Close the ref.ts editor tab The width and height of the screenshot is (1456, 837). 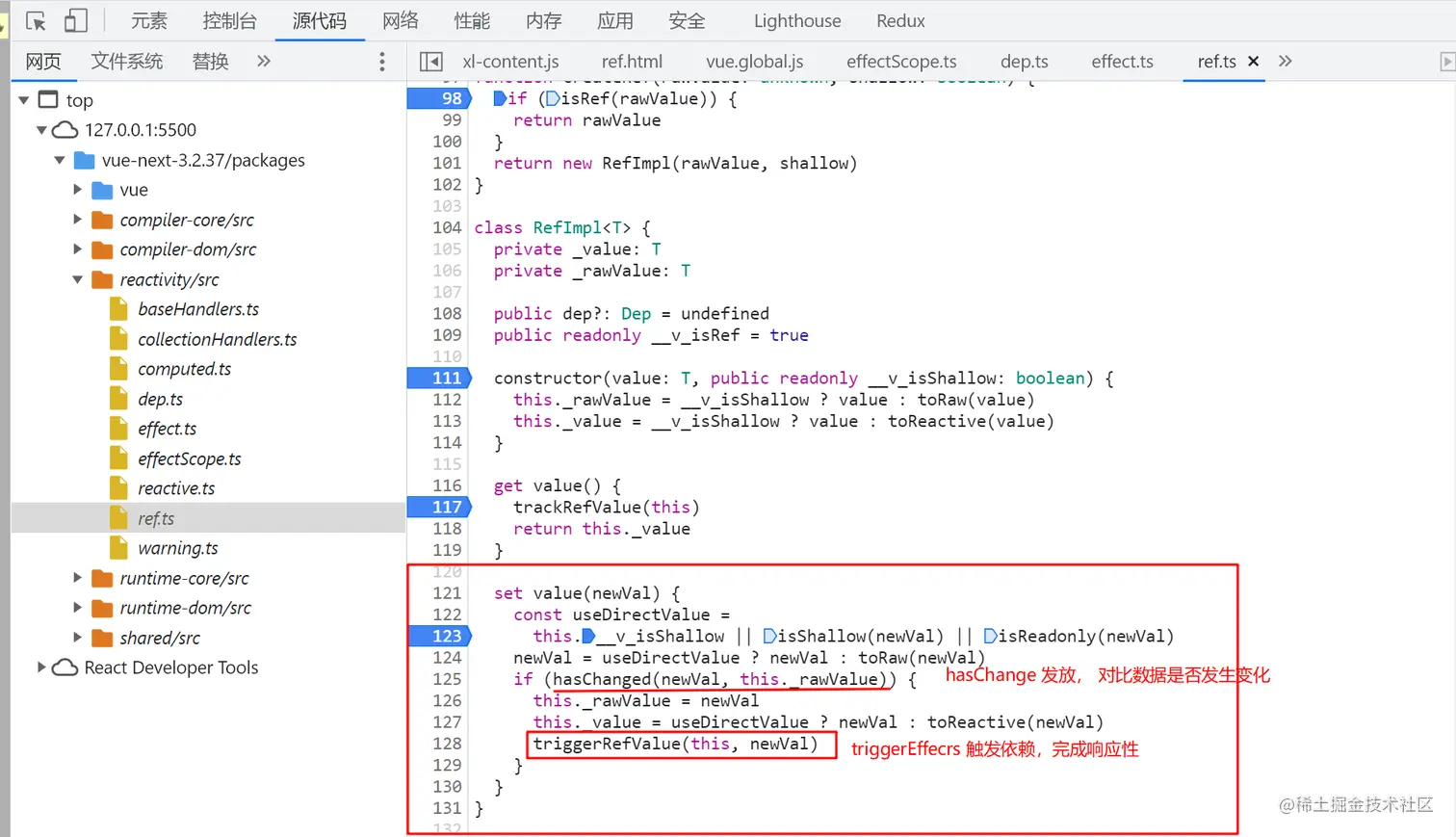(1253, 62)
